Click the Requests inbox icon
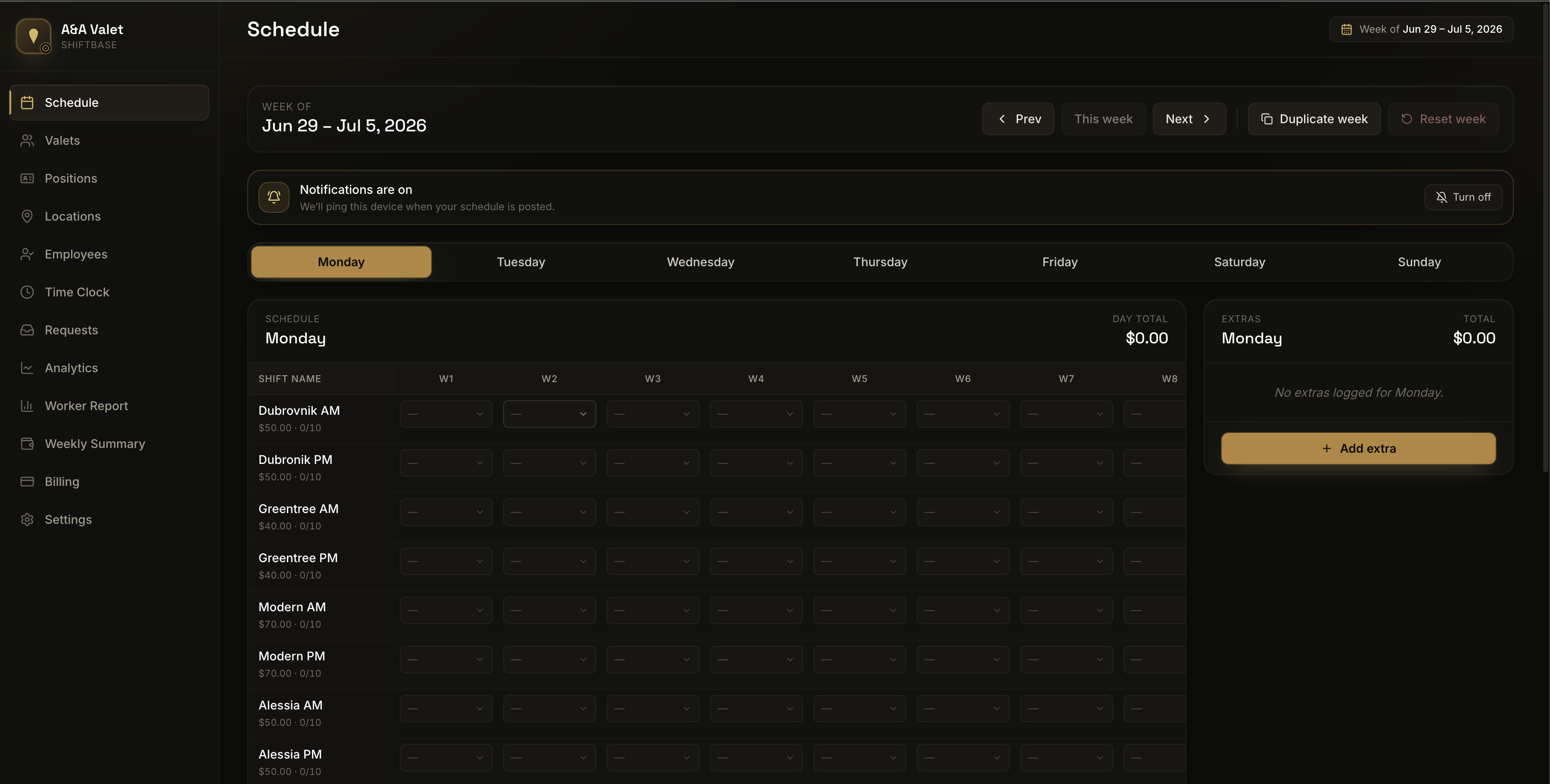 27,330
